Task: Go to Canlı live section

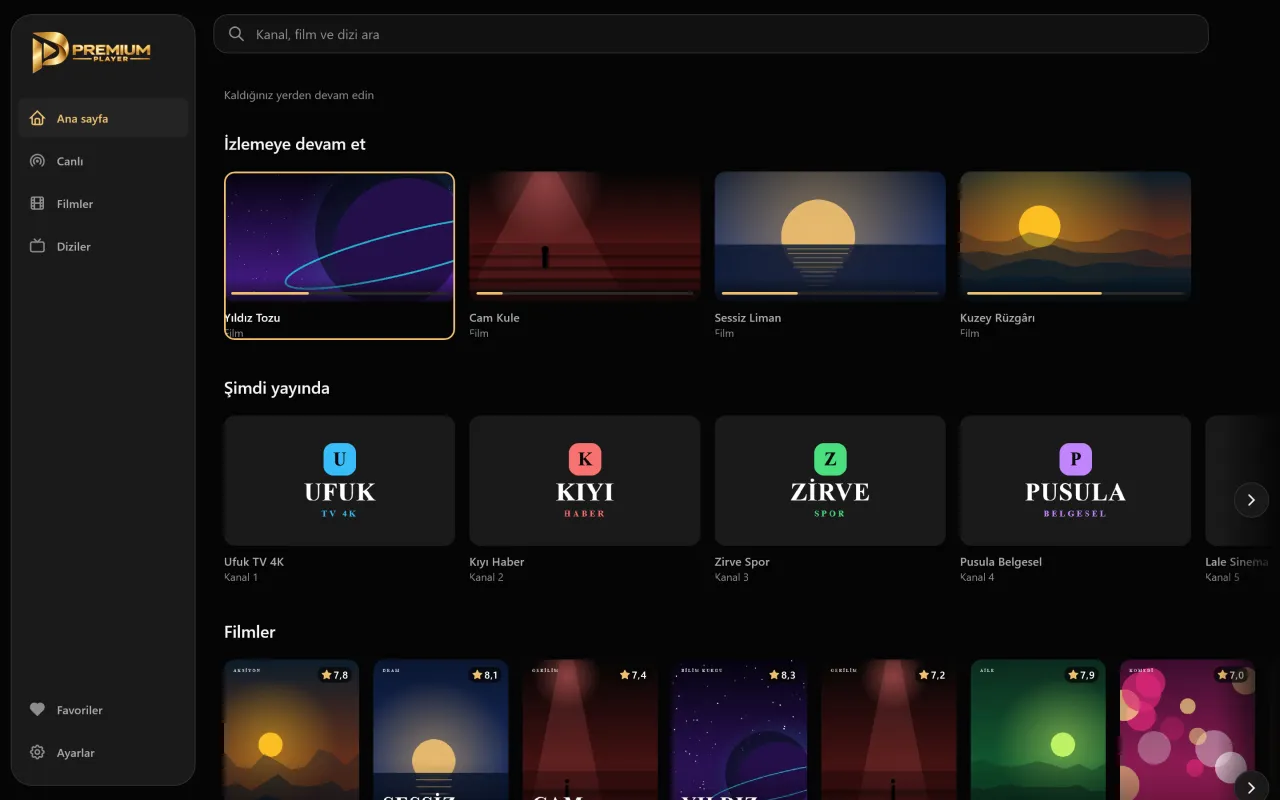Action: coord(103,161)
